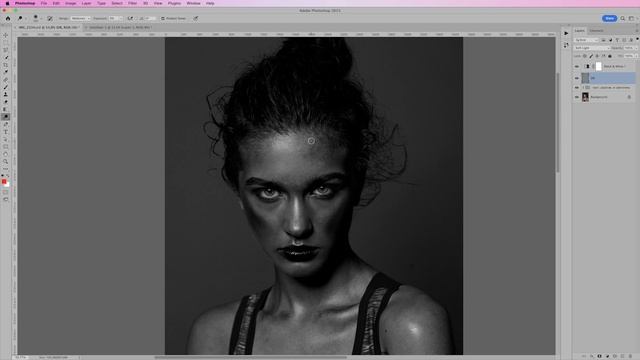The height and width of the screenshot is (360, 640).
Task: Open the Soft Light blend mode dropdown
Action: (592, 48)
